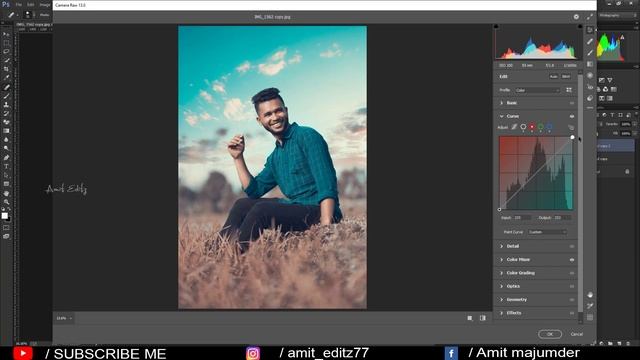Click the B&W edit button

tap(566, 76)
